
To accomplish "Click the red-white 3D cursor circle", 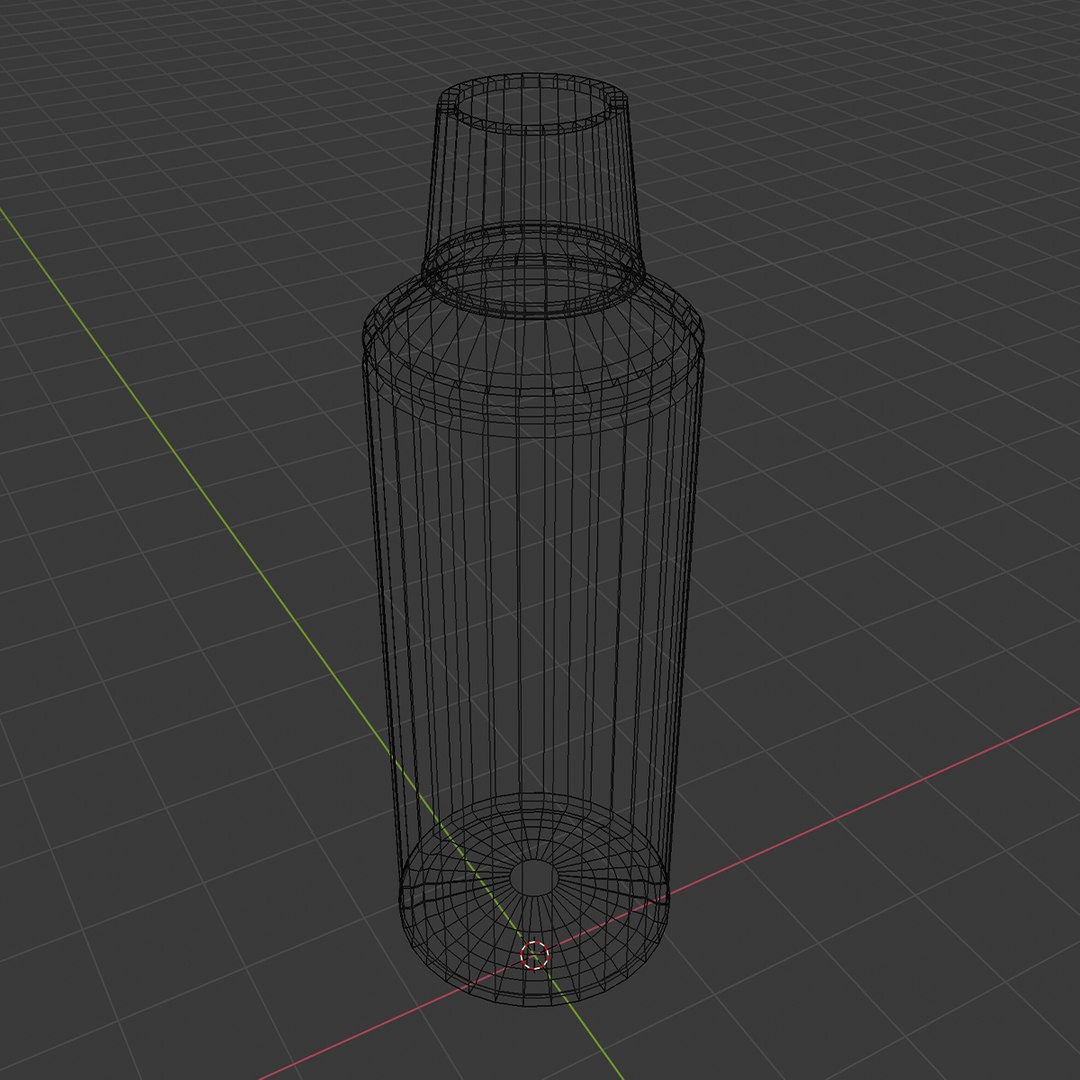I will coord(534,955).
